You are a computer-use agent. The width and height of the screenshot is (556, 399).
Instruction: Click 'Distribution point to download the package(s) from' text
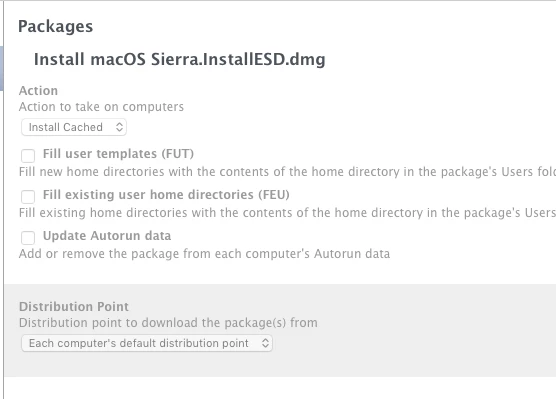pos(168,323)
